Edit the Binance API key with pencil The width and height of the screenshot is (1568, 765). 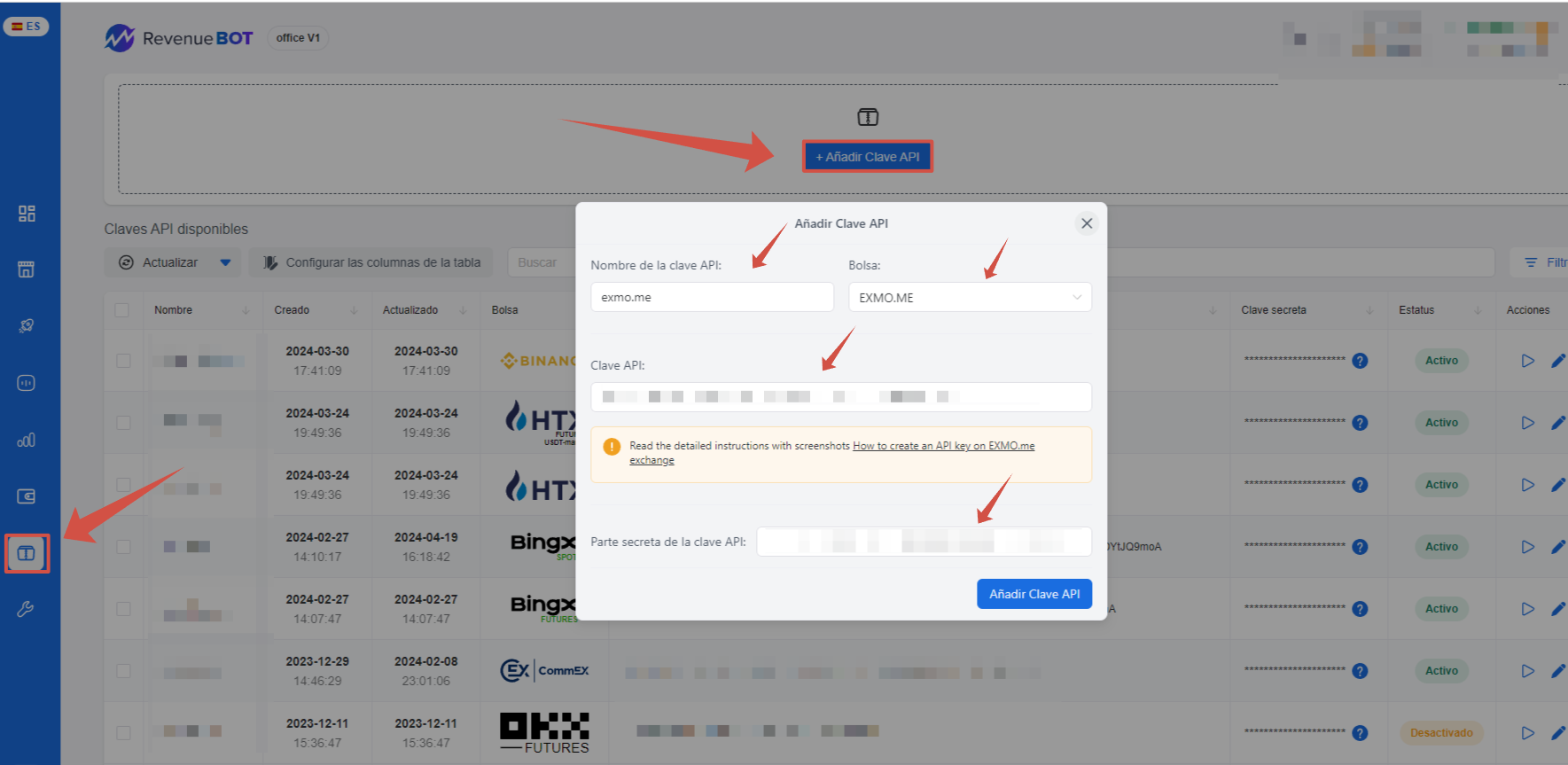(1558, 361)
